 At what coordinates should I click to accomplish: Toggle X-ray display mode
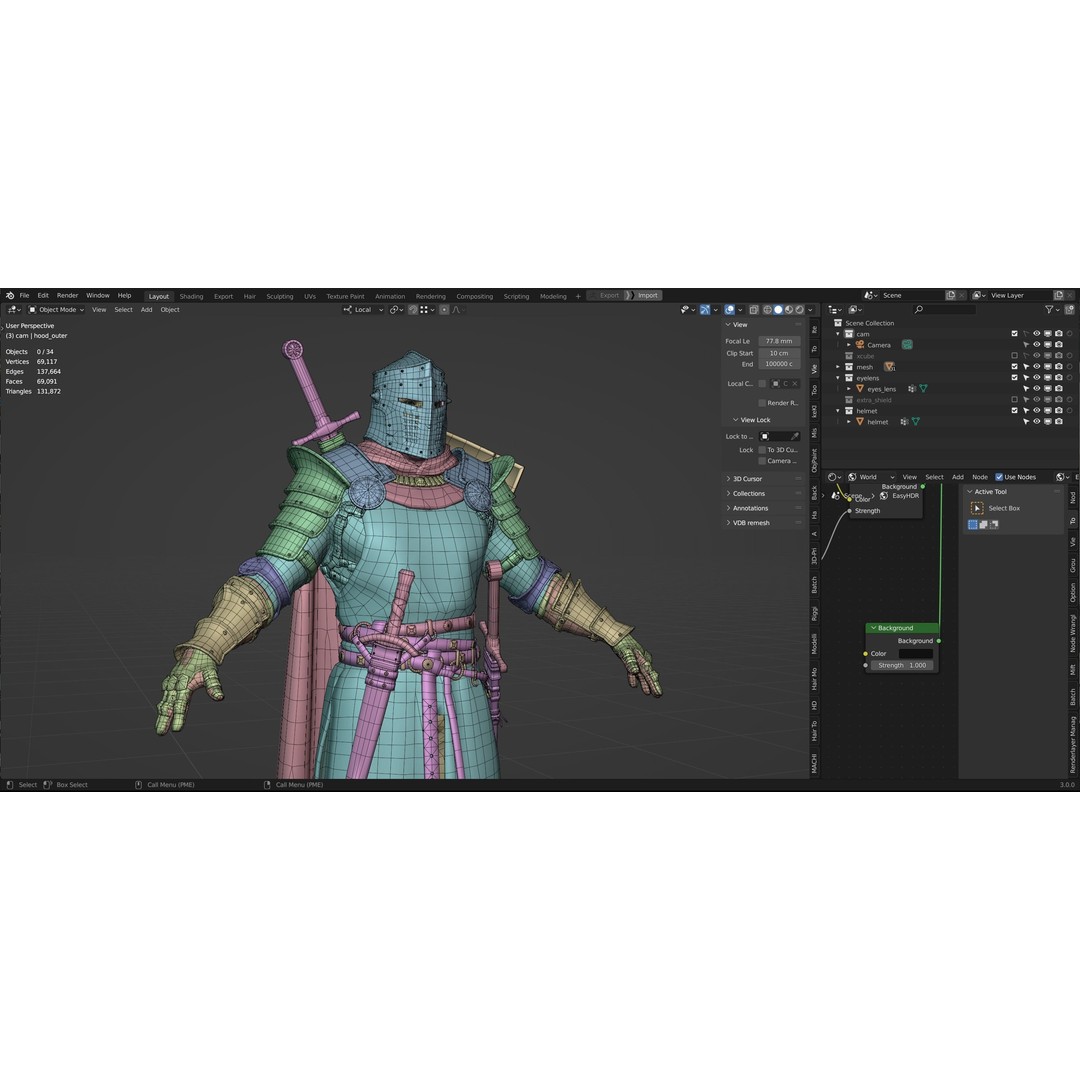(754, 310)
